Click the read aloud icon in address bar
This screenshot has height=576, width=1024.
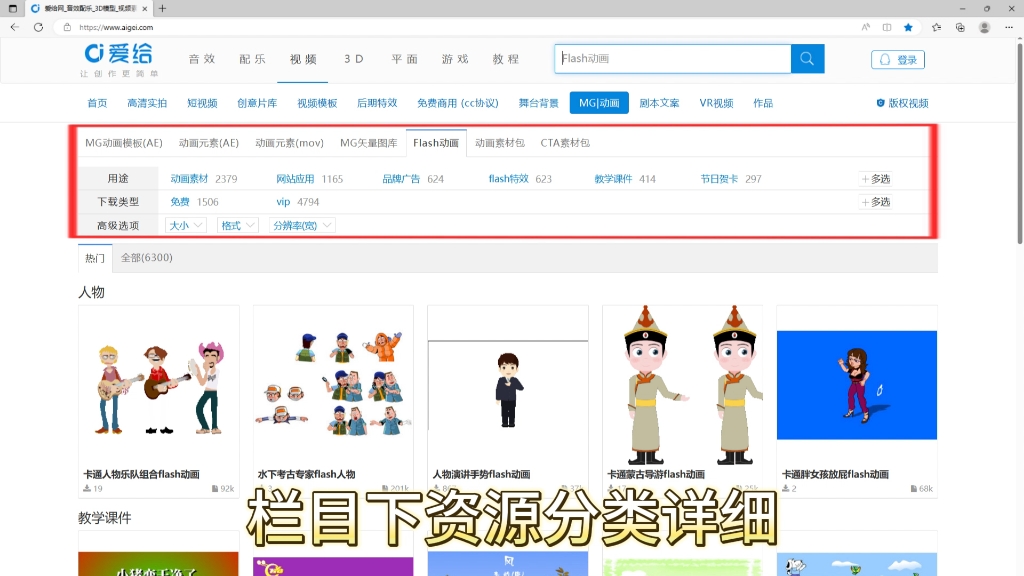coord(865,27)
